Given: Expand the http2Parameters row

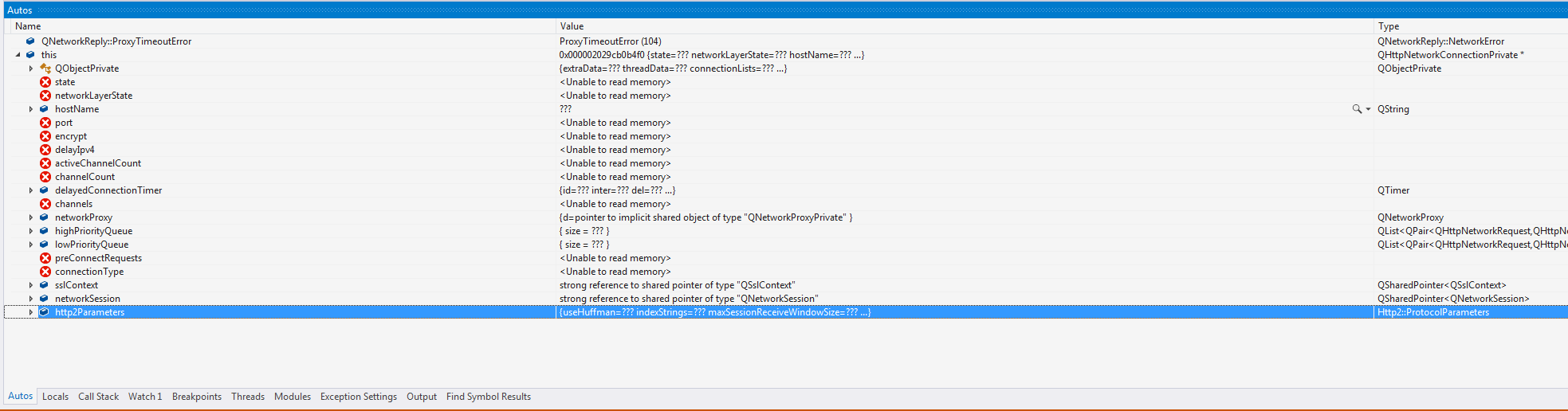Looking at the screenshot, I should coord(31,312).
